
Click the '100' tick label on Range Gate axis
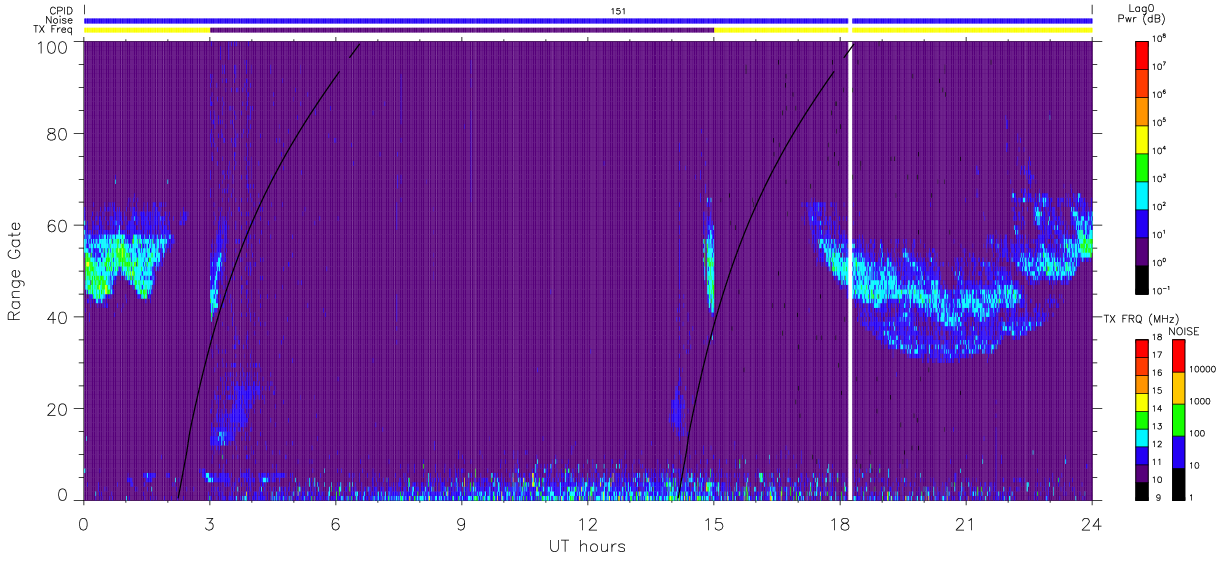click(54, 46)
